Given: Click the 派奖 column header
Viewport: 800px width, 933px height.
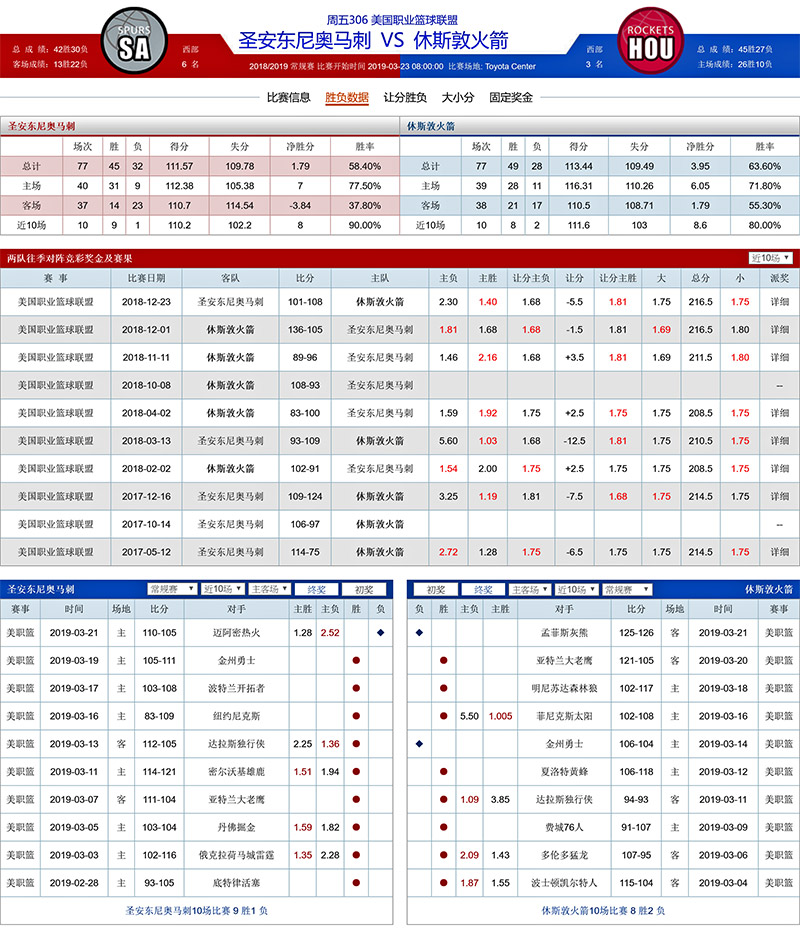Looking at the screenshot, I should [x=780, y=278].
